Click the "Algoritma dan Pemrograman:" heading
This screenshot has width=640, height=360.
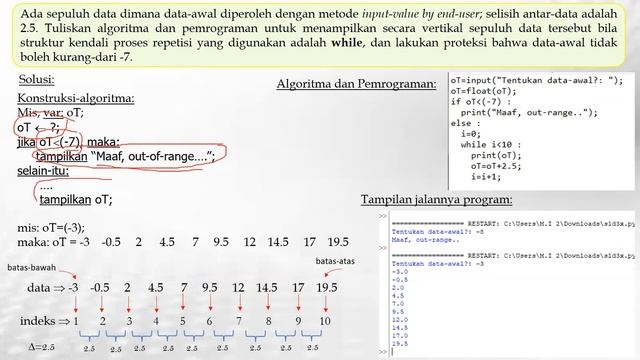(x=356, y=84)
